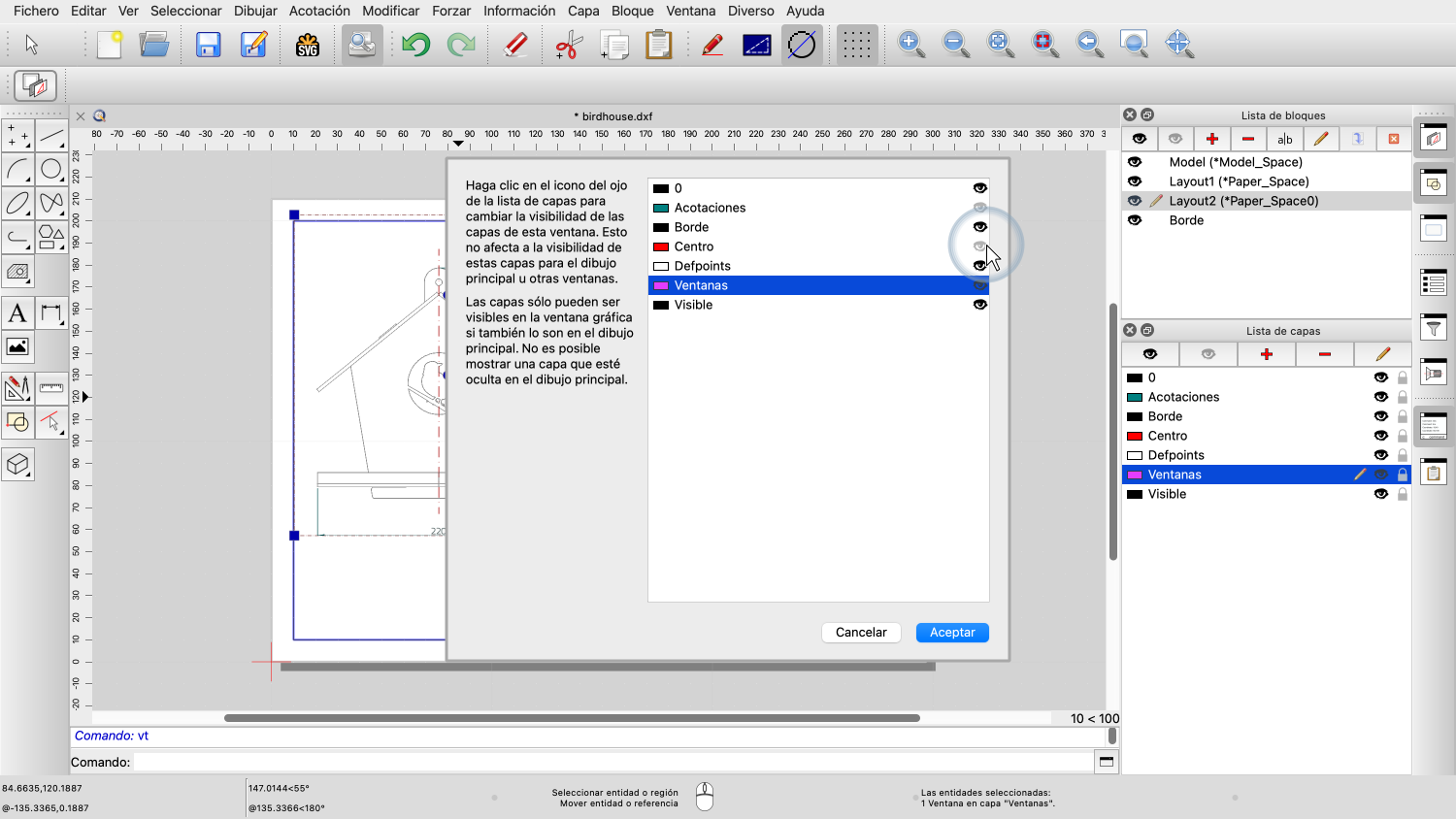
Task: Select the Circle drawing tool
Action: coord(51,170)
